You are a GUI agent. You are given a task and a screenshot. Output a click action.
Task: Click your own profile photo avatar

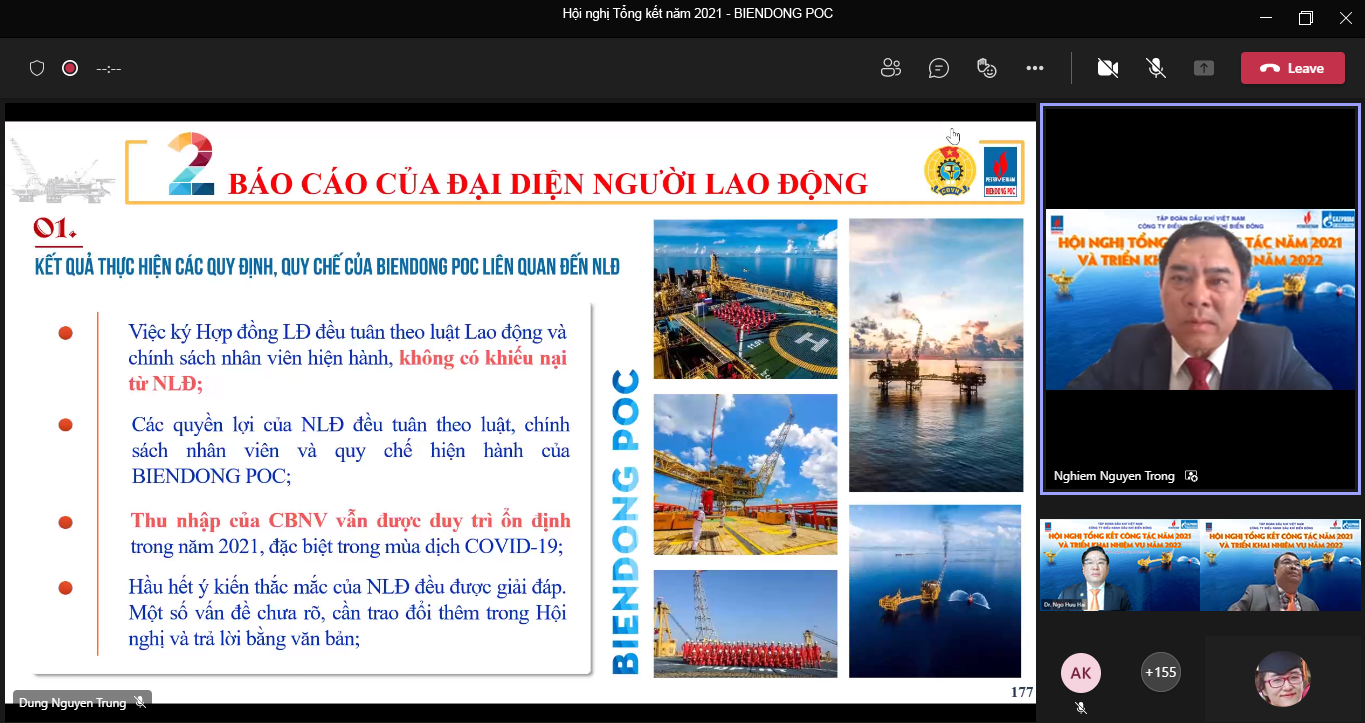[x=1283, y=679]
